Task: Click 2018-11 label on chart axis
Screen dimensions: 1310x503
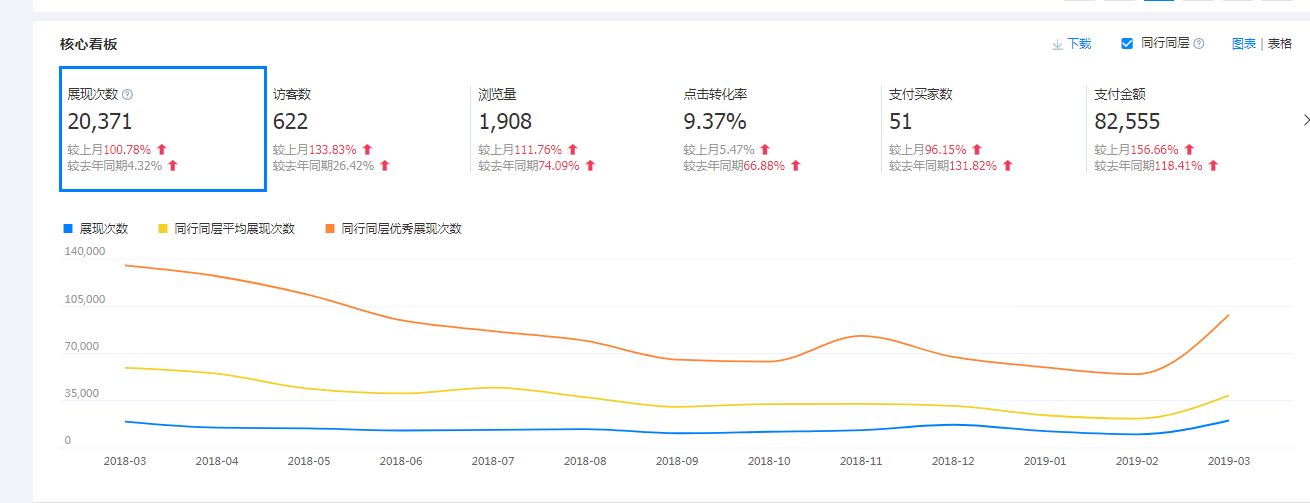Action: [861, 462]
